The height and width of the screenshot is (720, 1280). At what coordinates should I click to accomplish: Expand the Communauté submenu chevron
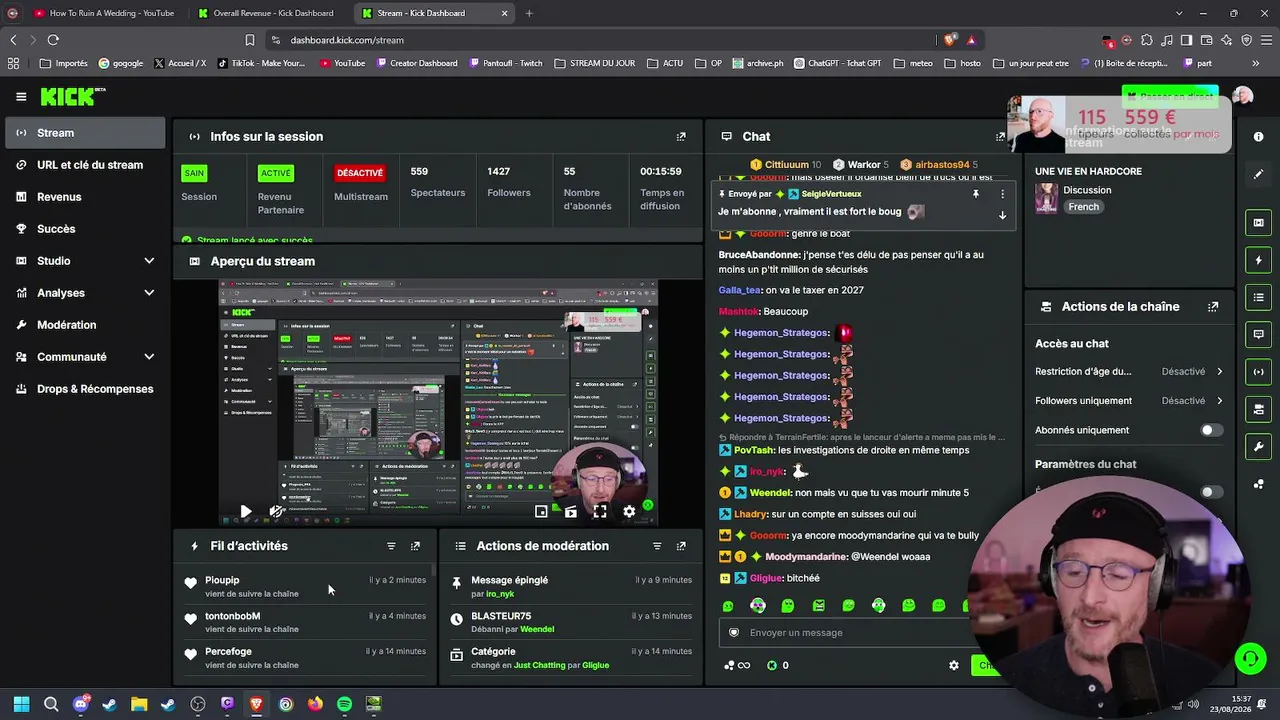149,357
